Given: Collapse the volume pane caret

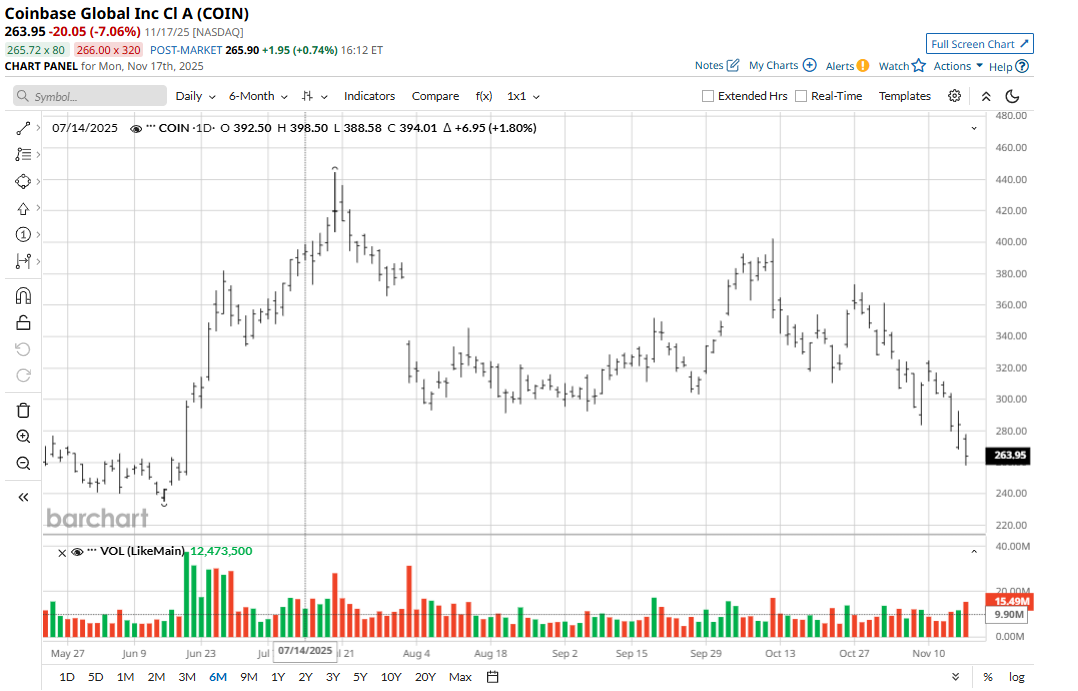Looking at the screenshot, I should pyautogui.click(x=974, y=551).
